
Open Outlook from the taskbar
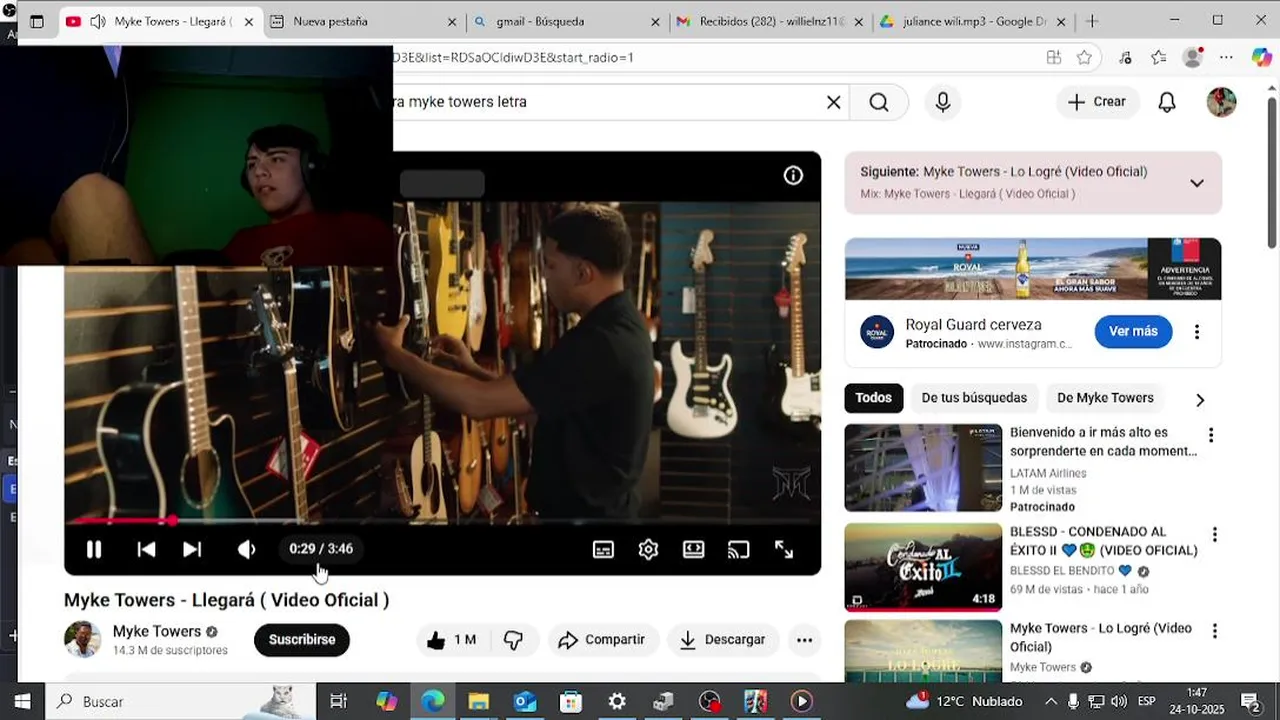[525, 702]
